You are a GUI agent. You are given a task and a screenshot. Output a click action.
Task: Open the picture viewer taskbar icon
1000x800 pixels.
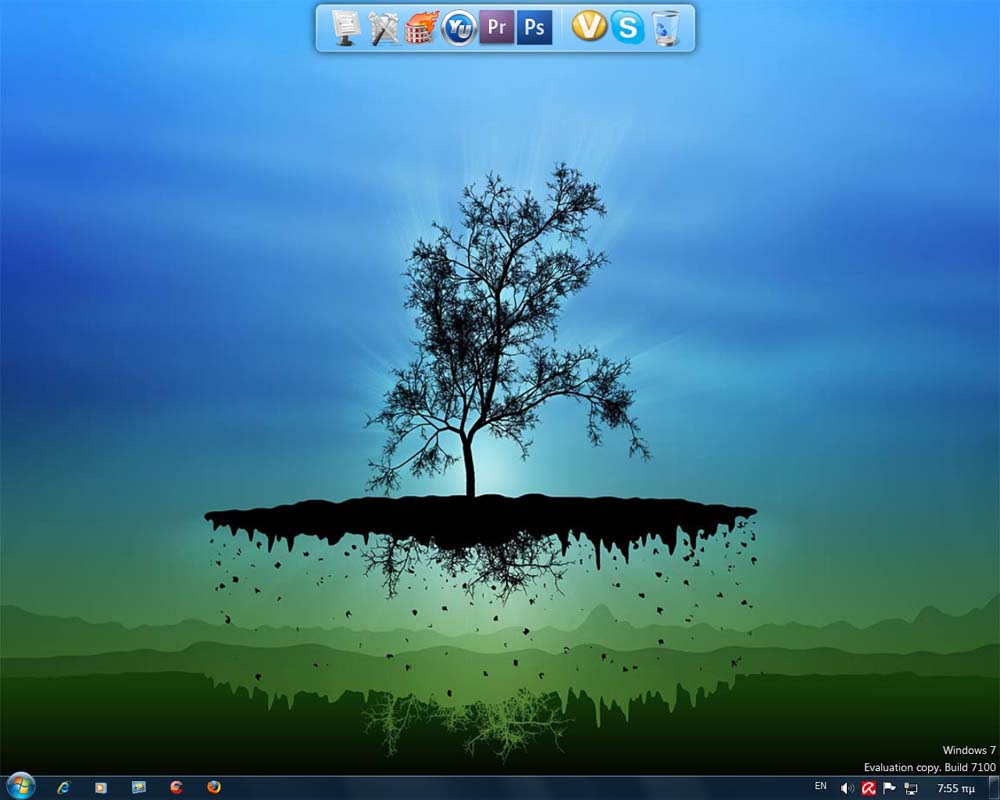(x=138, y=787)
